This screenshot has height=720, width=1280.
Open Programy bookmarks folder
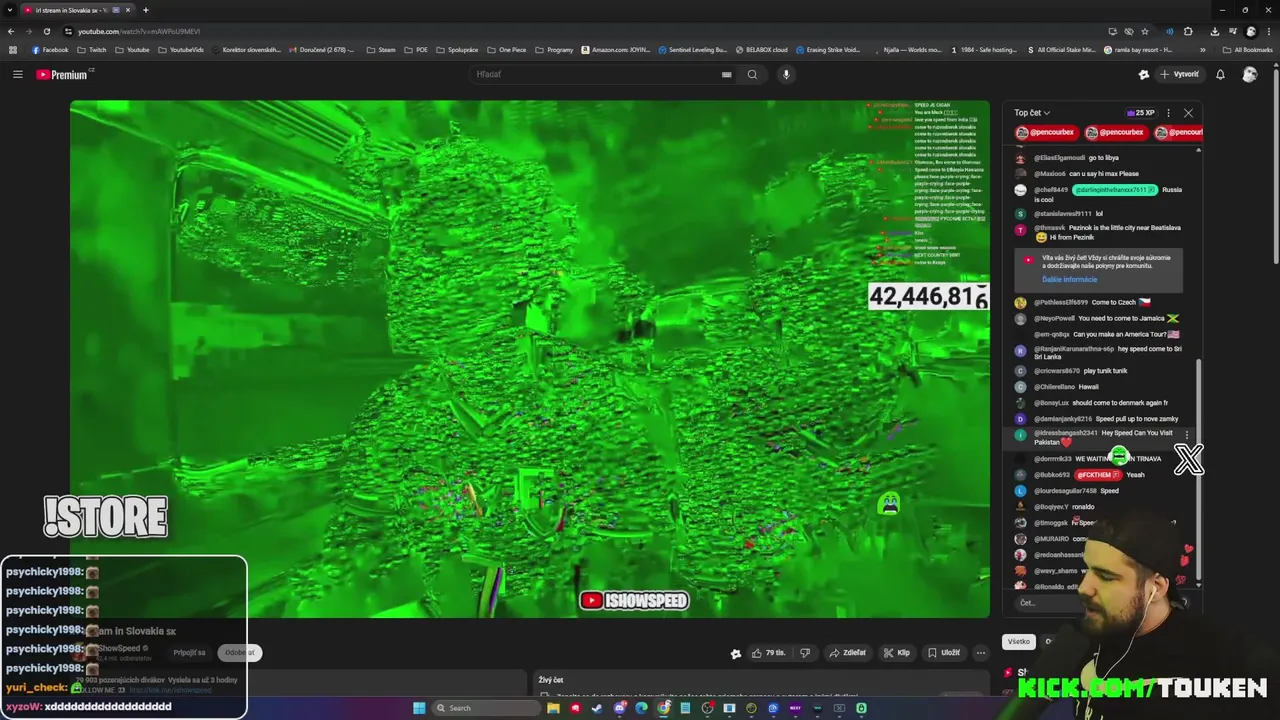(x=554, y=50)
